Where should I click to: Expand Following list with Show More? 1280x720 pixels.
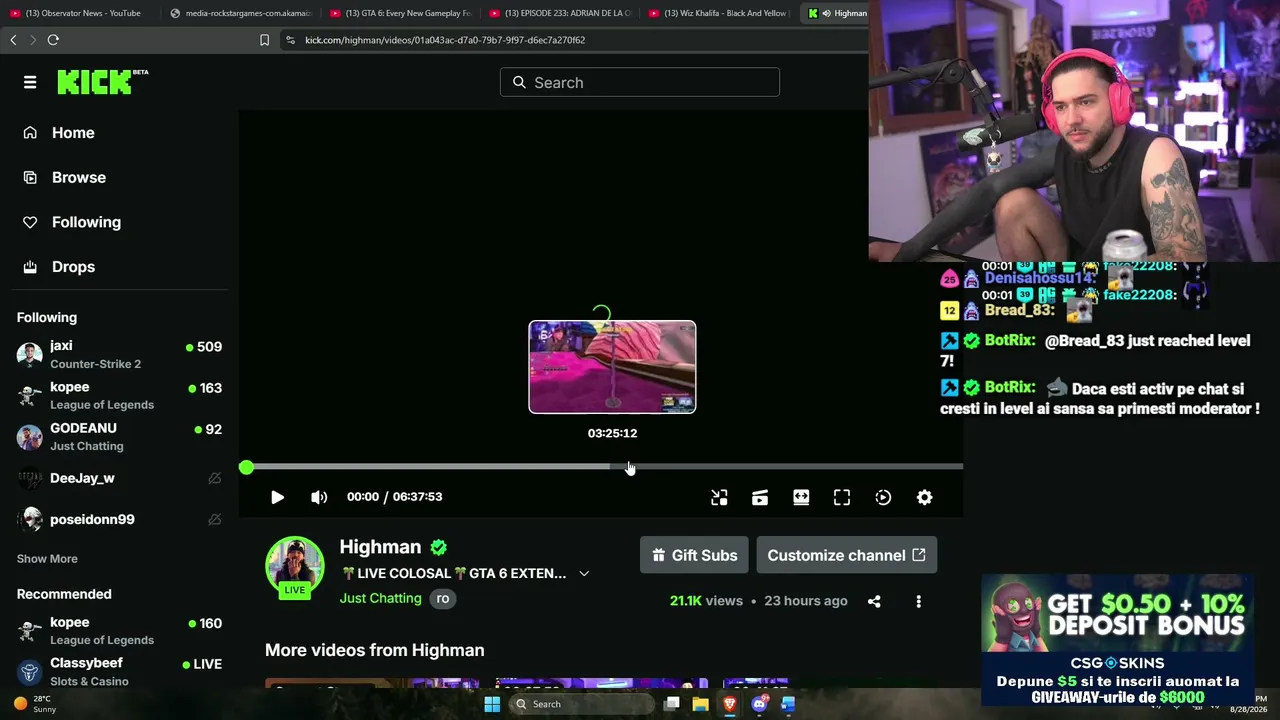[x=47, y=559]
